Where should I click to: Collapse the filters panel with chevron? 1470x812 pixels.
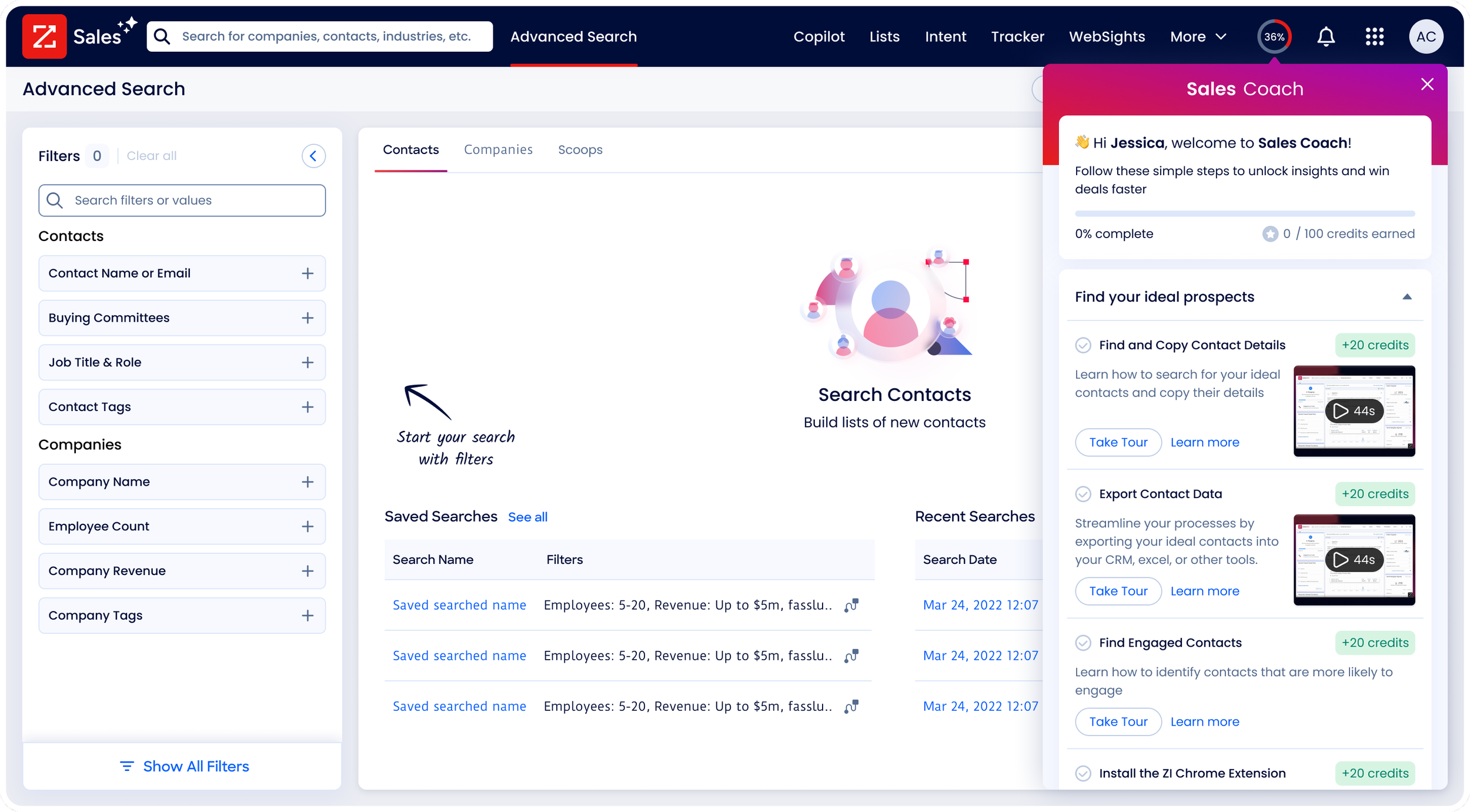(x=313, y=156)
